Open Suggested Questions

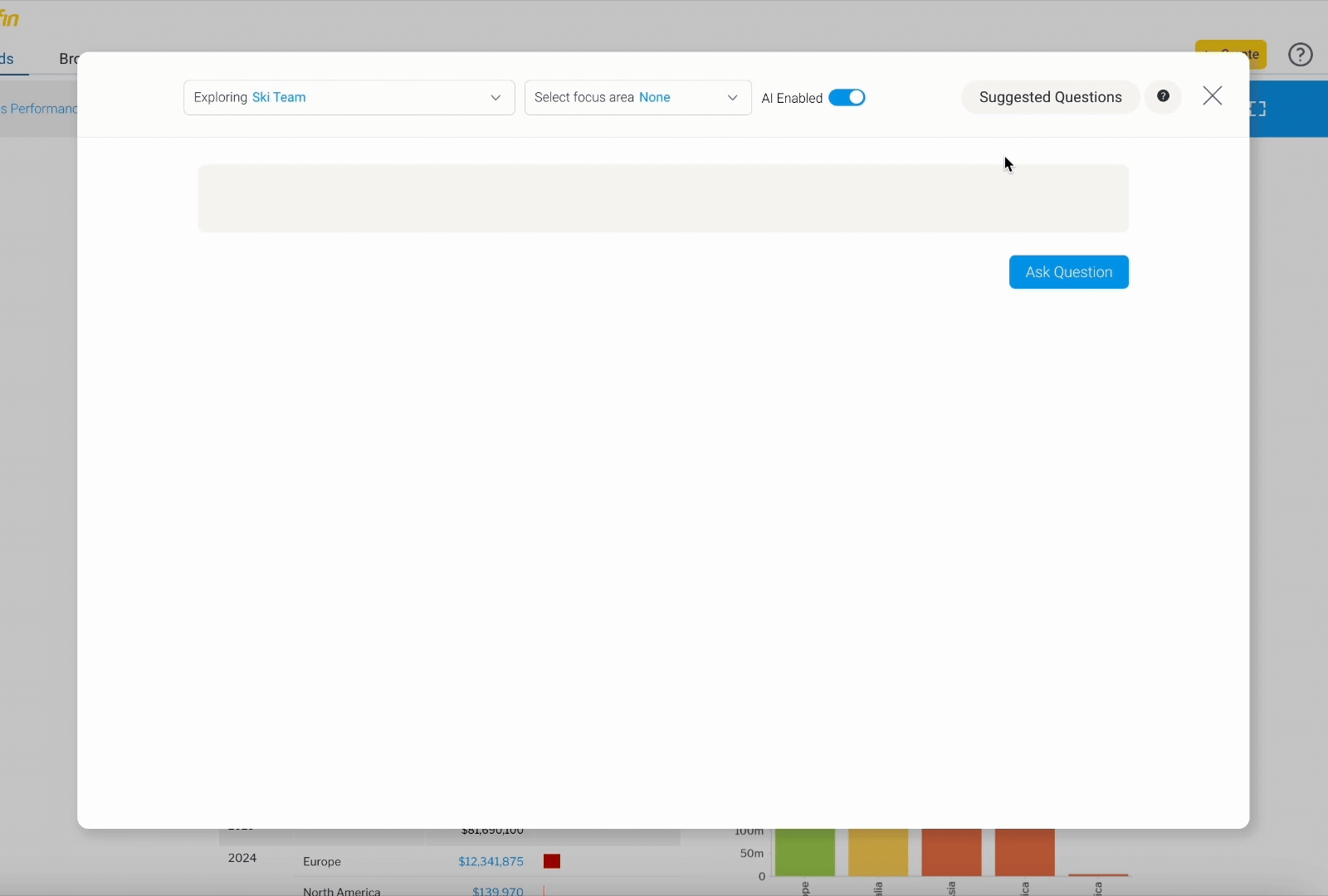(x=1049, y=97)
